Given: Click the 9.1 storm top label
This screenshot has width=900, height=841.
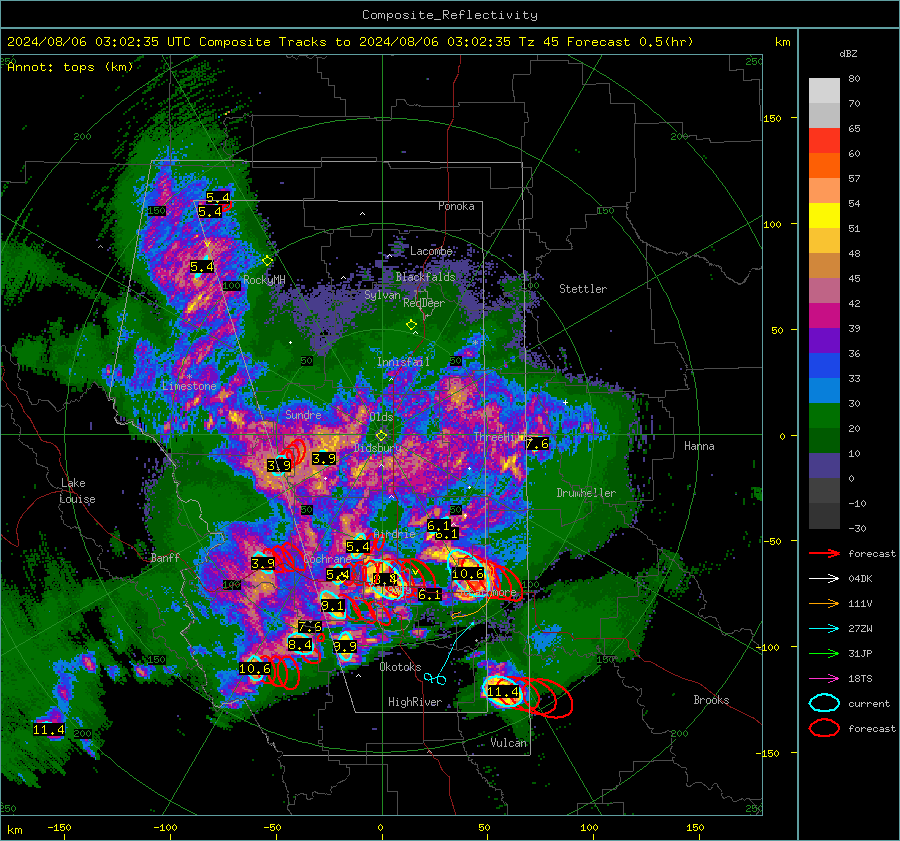Looking at the screenshot, I should [x=333, y=606].
